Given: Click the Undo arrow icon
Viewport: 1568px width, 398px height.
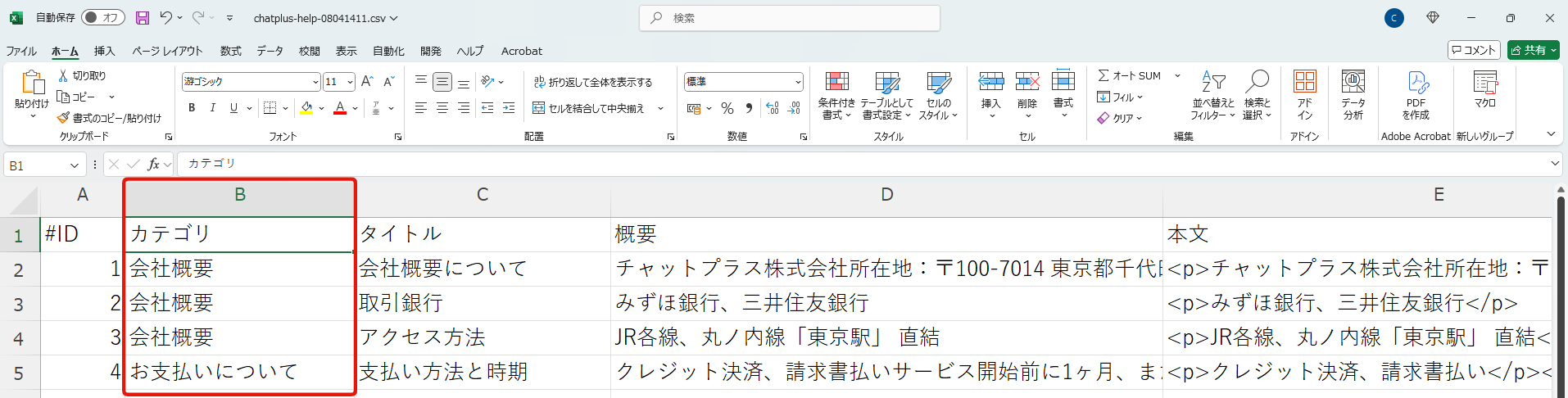Looking at the screenshot, I should tap(166, 17).
